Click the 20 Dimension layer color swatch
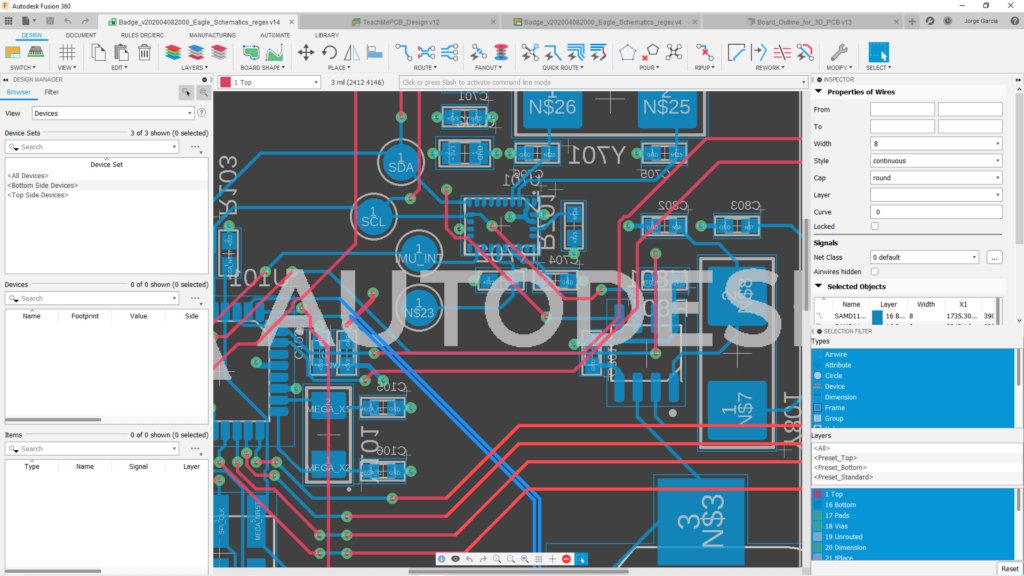This screenshot has height=576, width=1024. pyautogui.click(x=818, y=547)
